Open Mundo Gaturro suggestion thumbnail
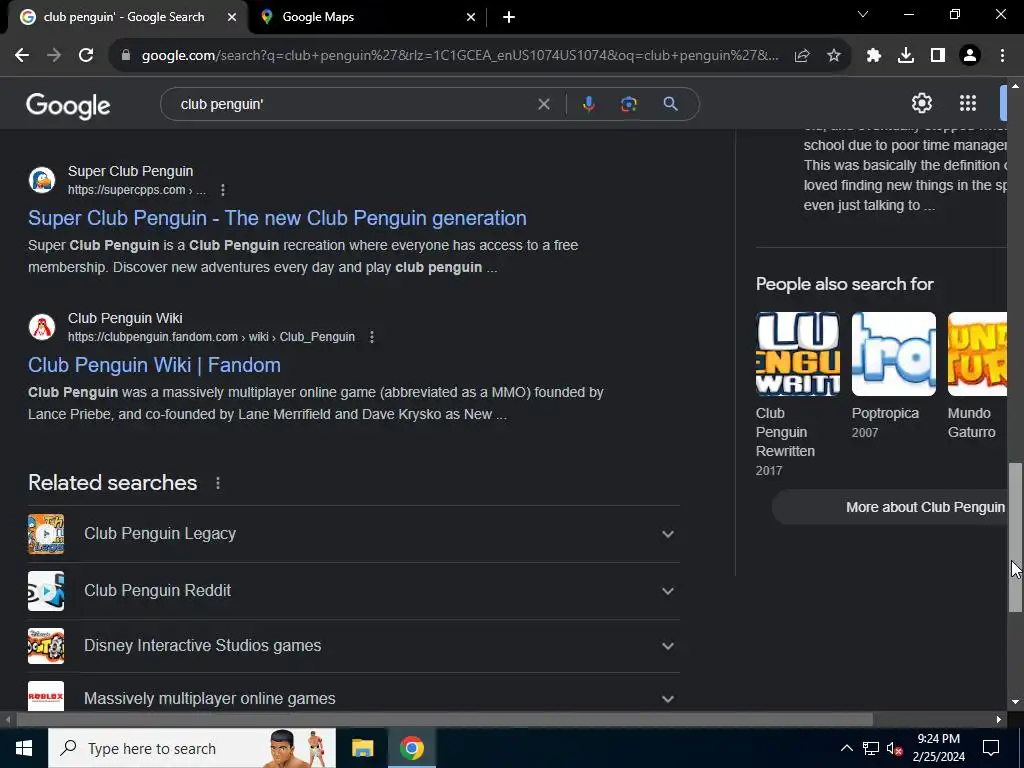 tap(978, 354)
